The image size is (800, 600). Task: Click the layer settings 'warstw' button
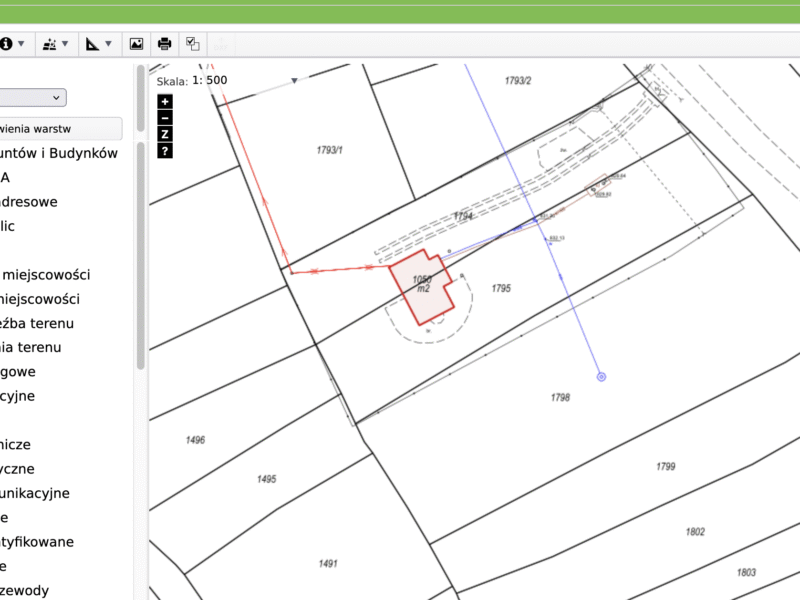coord(60,129)
